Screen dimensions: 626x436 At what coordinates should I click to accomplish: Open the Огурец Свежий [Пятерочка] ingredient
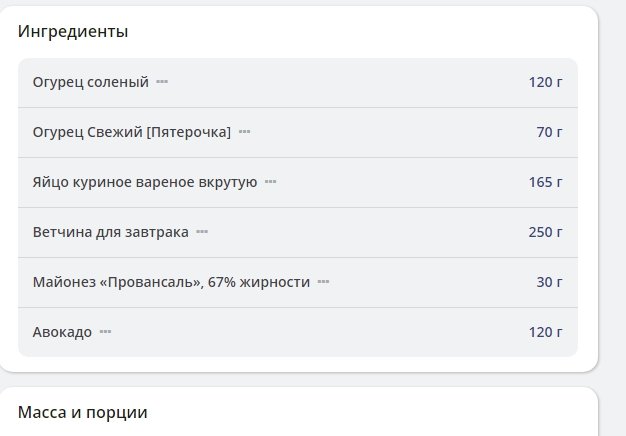pos(131,132)
